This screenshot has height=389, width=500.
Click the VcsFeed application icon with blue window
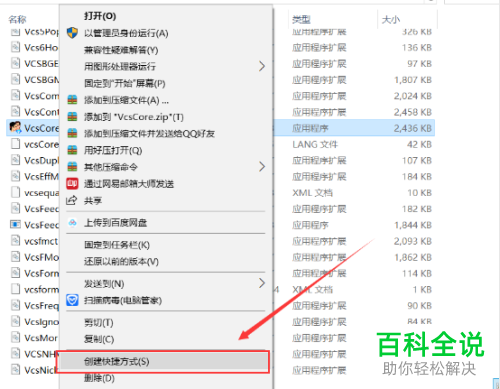15,225
